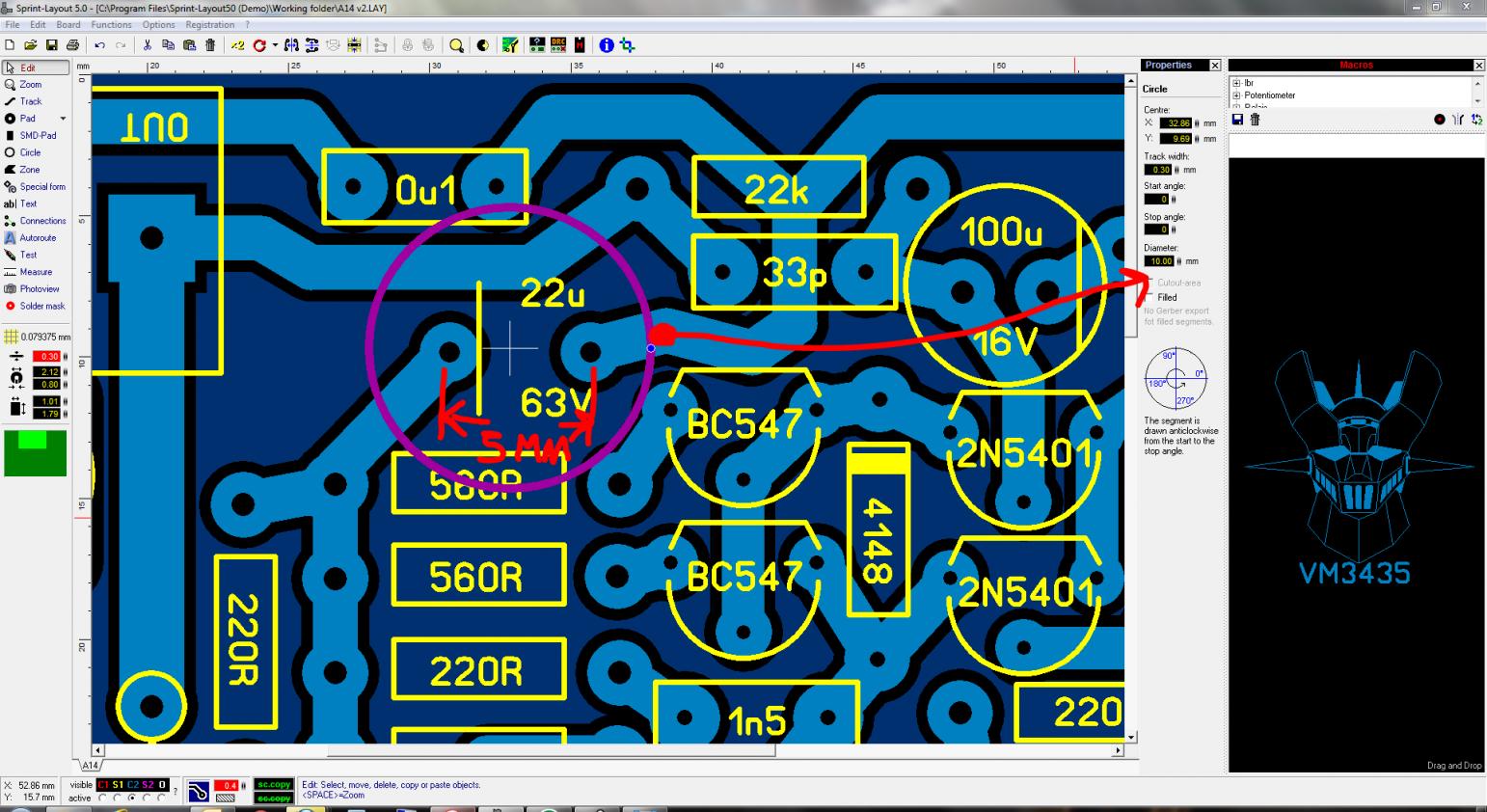
Task: Open the Options menu
Action: (159, 25)
